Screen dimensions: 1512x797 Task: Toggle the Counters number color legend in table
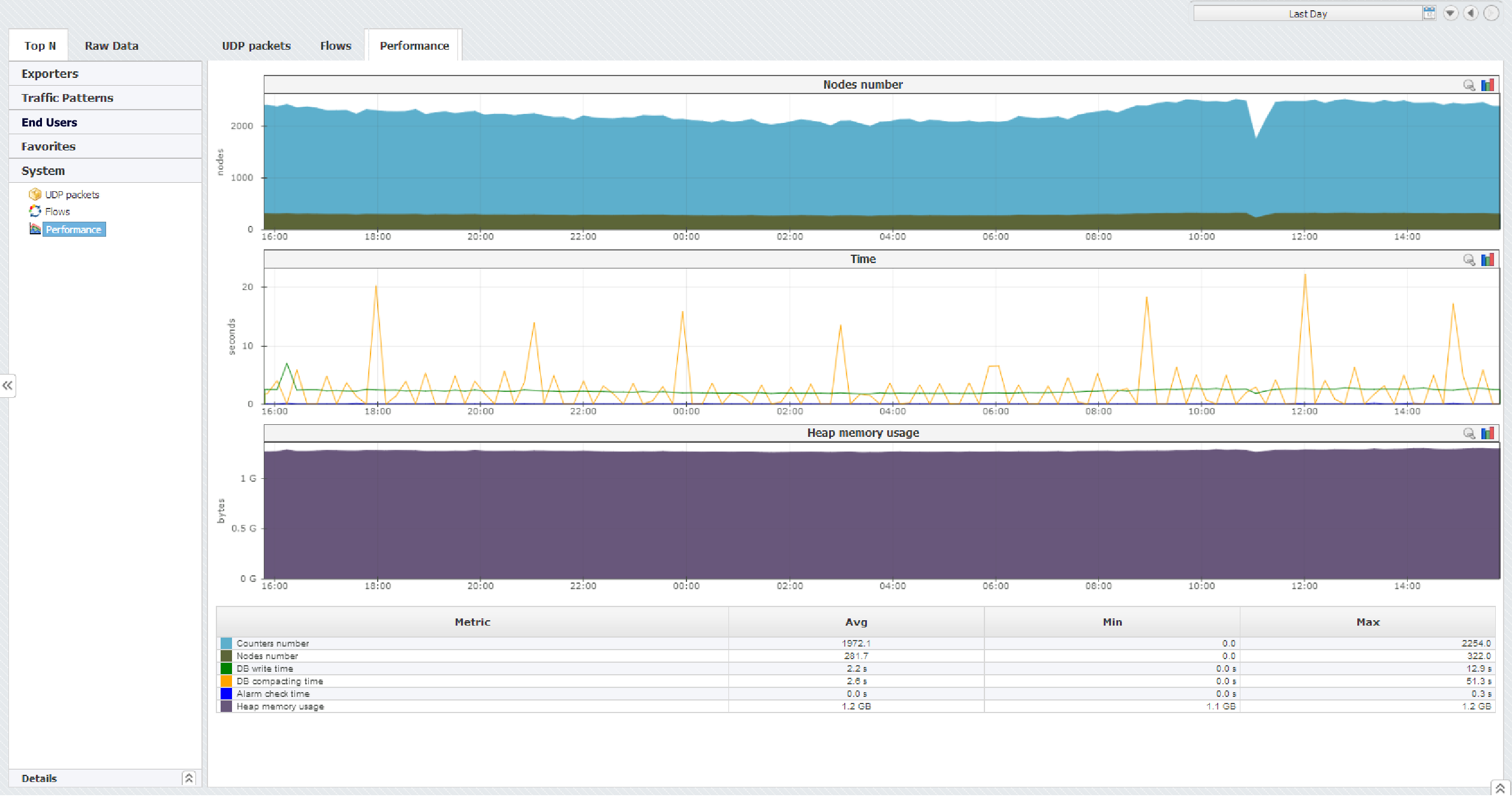pyautogui.click(x=227, y=643)
